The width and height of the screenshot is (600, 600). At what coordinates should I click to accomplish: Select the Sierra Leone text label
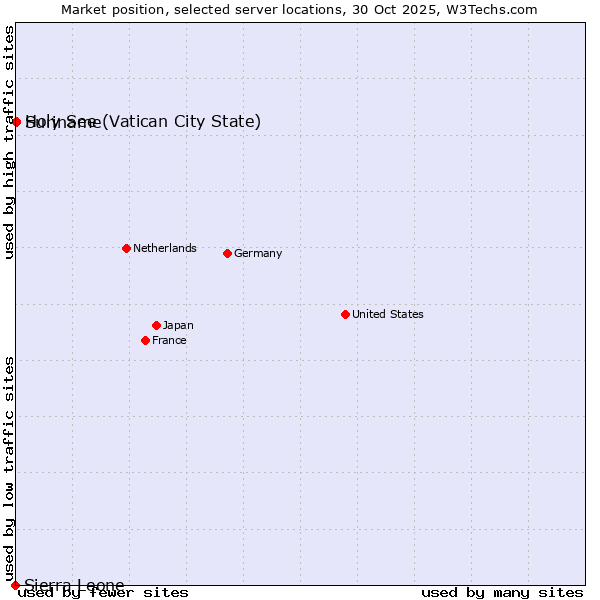click(x=74, y=585)
